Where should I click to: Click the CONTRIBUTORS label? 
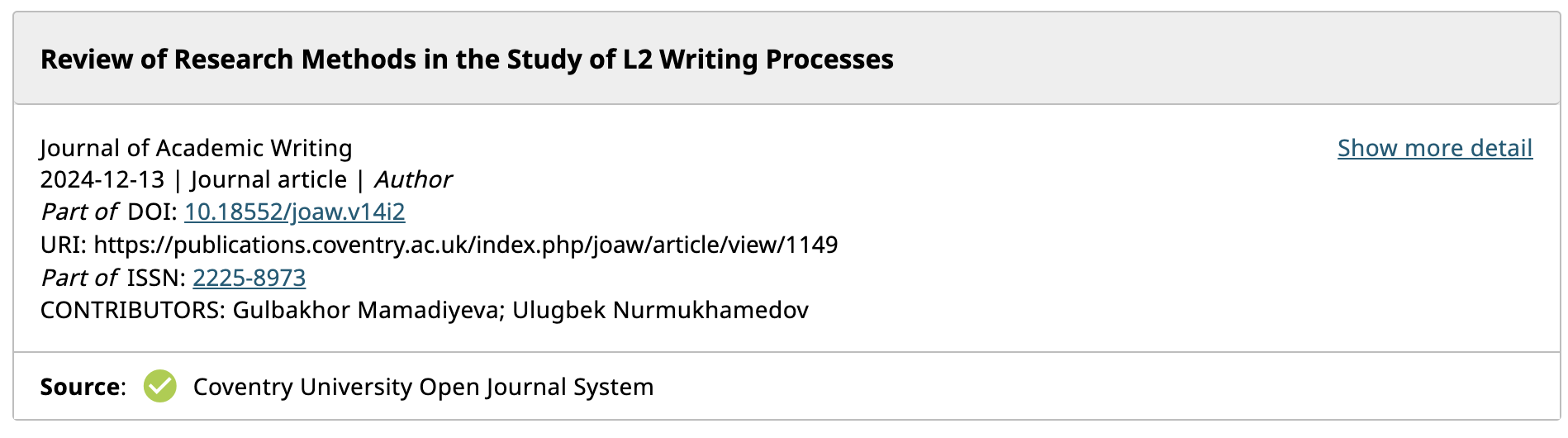pyautogui.click(x=132, y=310)
